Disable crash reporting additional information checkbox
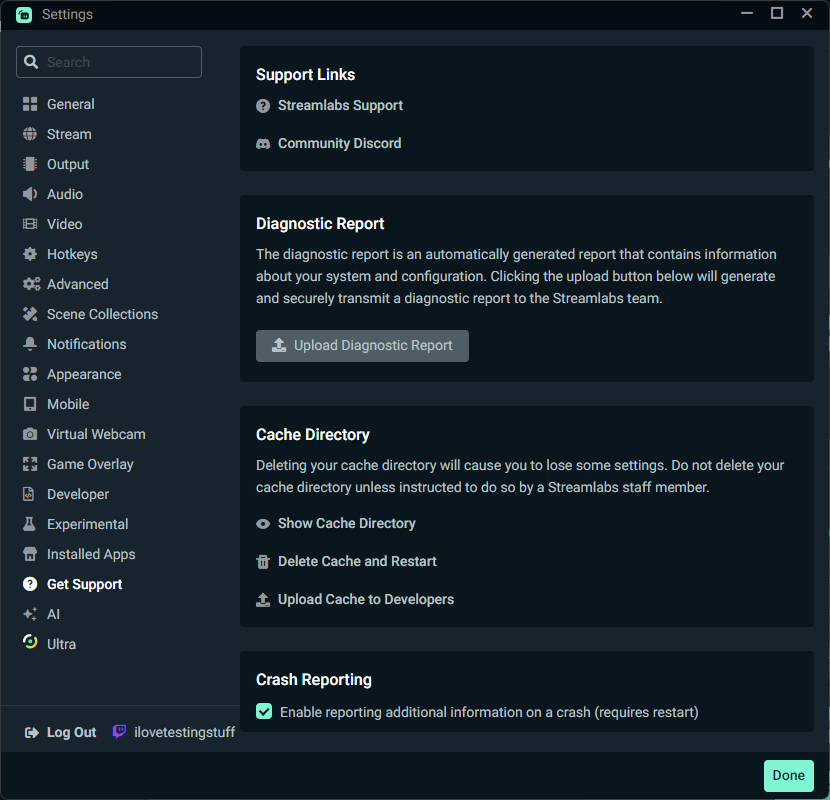Image resolution: width=830 pixels, height=800 pixels. coord(264,711)
